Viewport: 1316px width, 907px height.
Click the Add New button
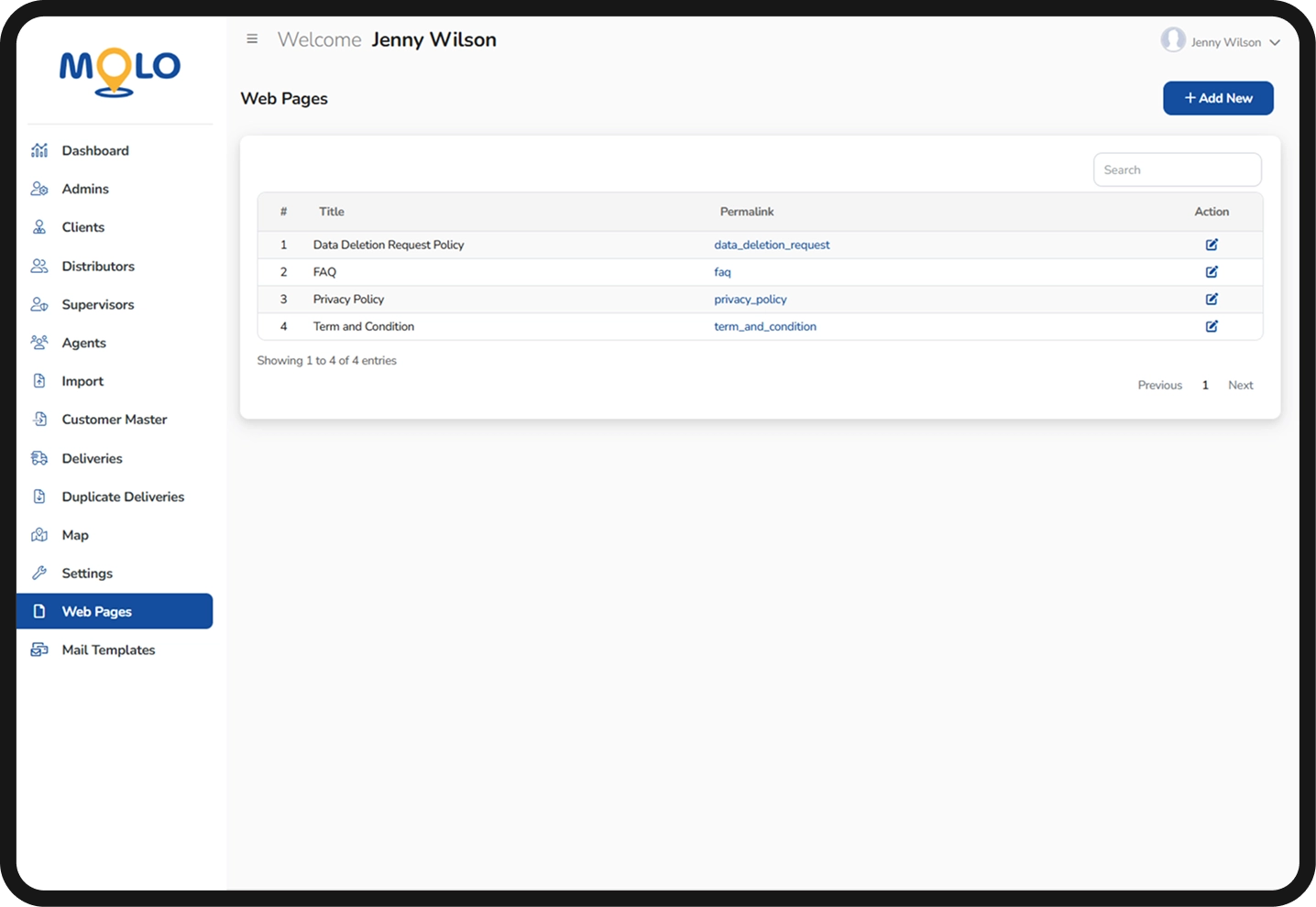(x=1218, y=98)
